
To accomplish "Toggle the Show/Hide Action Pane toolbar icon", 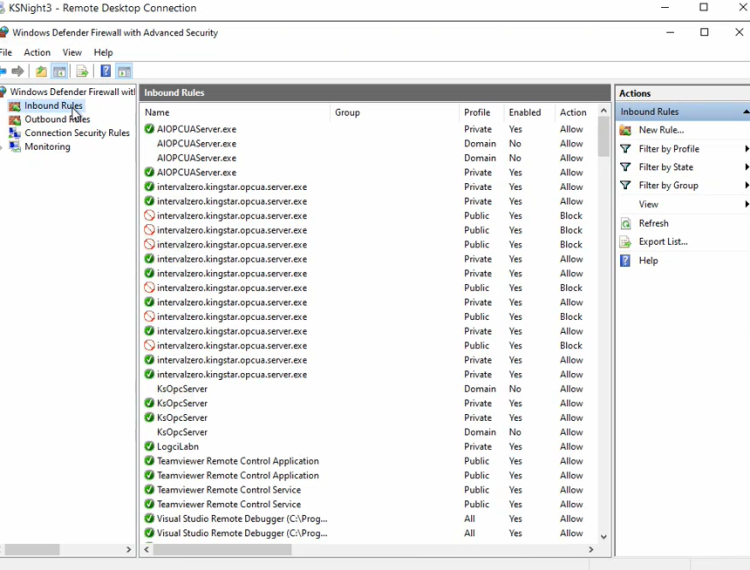I will [124, 72].
